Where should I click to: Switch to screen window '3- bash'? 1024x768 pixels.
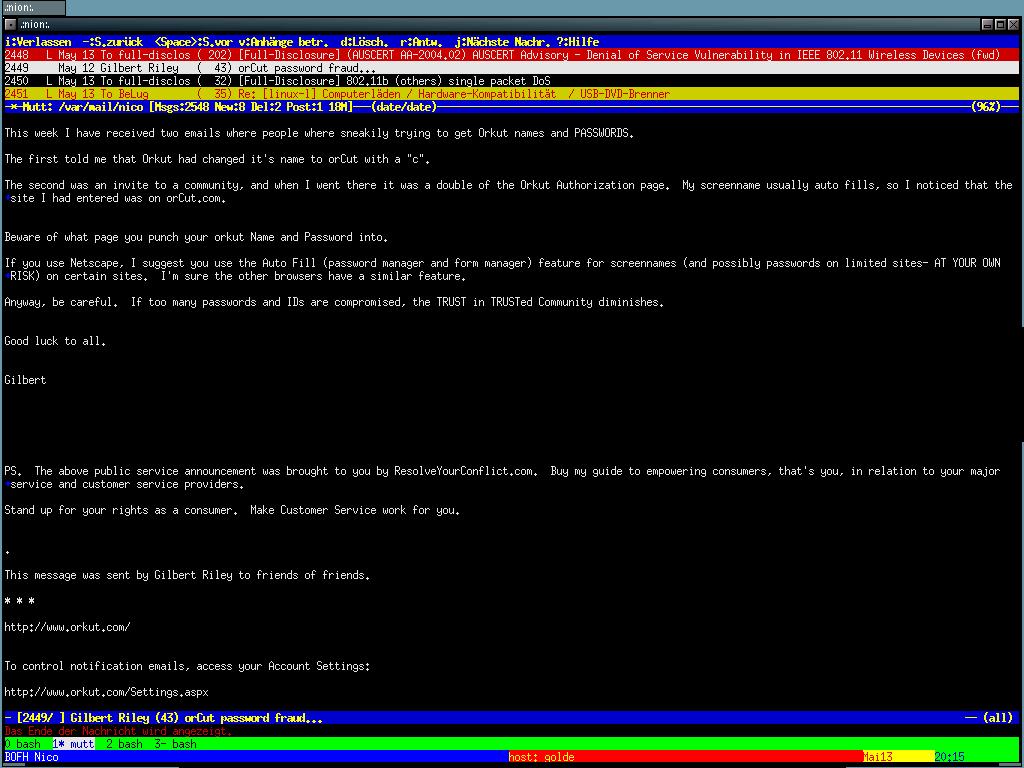(x=175, y=744)
